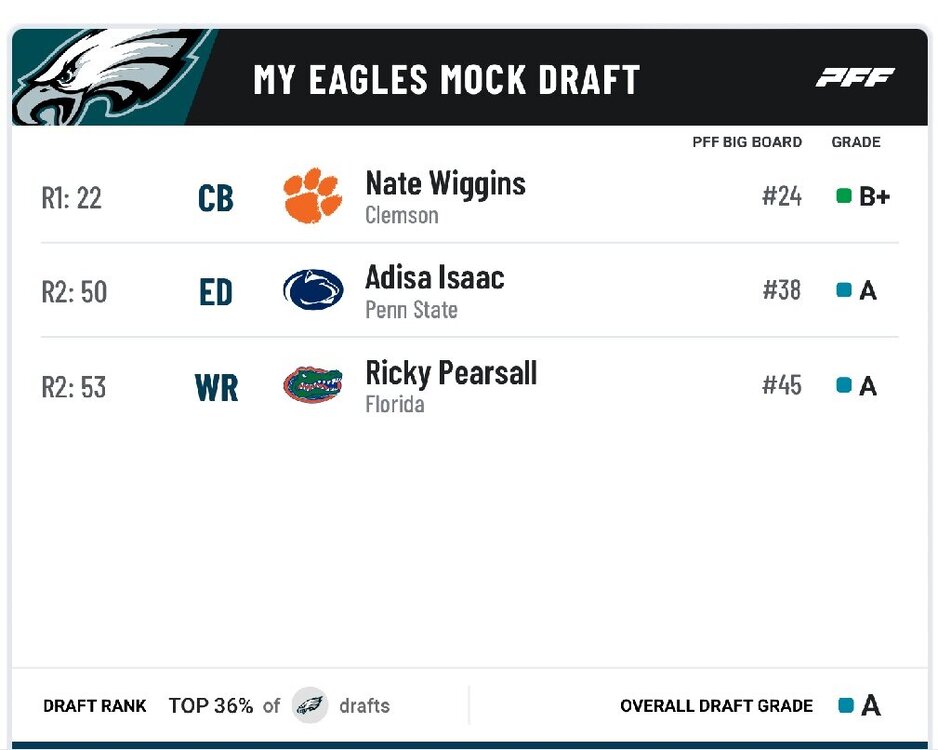The width and height of the screenshot is (938, 750).
Task: Select the Adisa Isaac player name
Action: pos(434,277)
